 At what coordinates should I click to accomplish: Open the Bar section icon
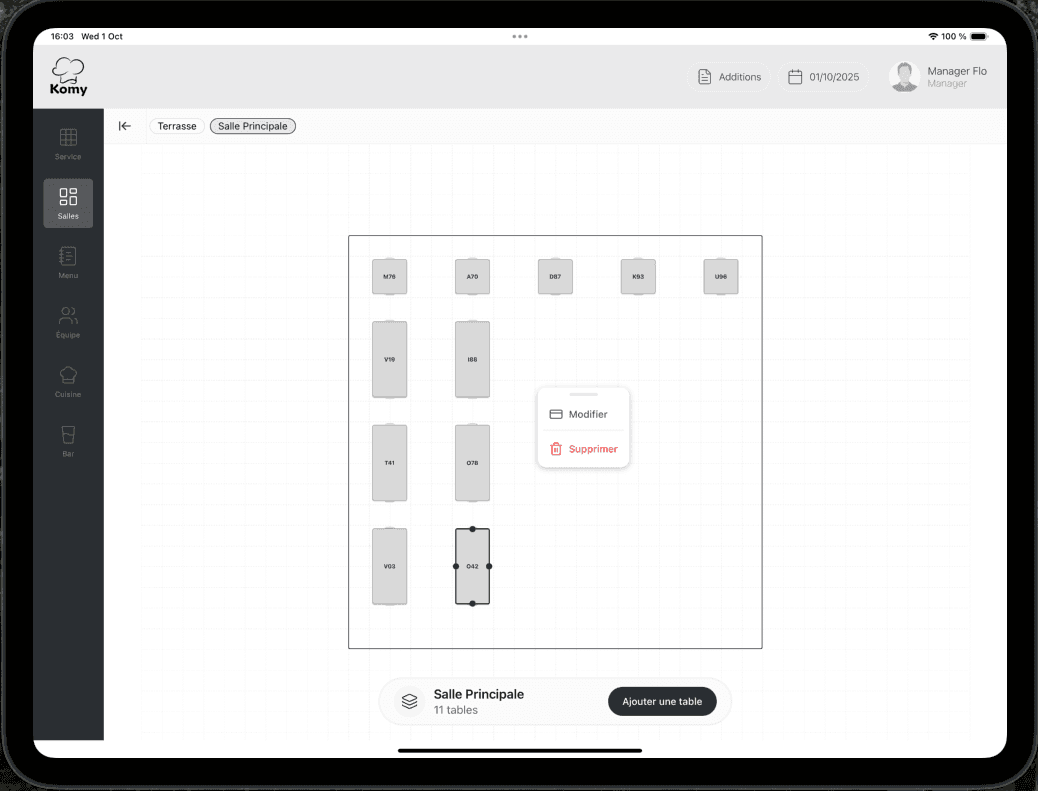68,441
